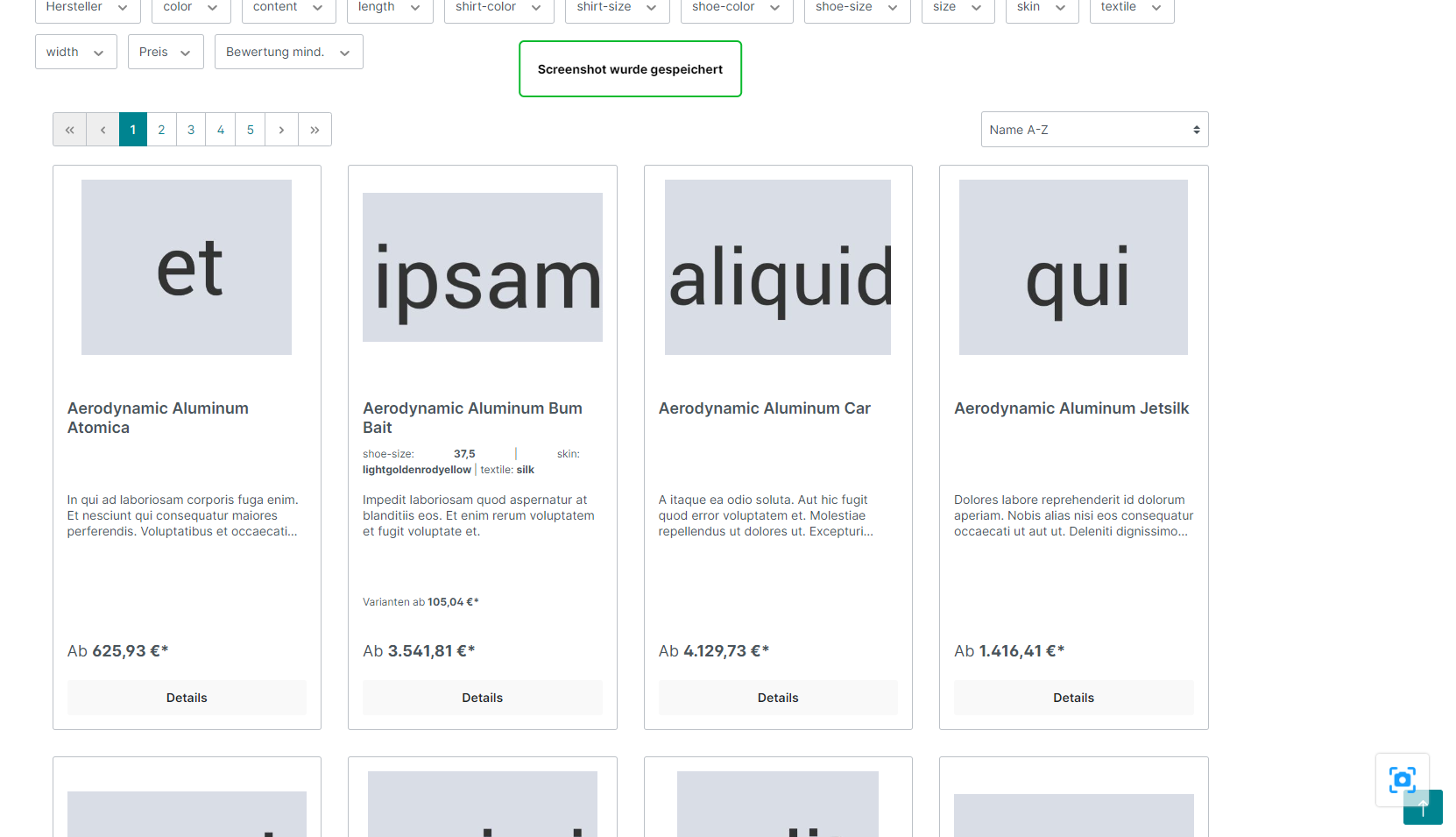Click the 'et' product image
This screenshot has width=1456, height=837.
coord(187,267)
